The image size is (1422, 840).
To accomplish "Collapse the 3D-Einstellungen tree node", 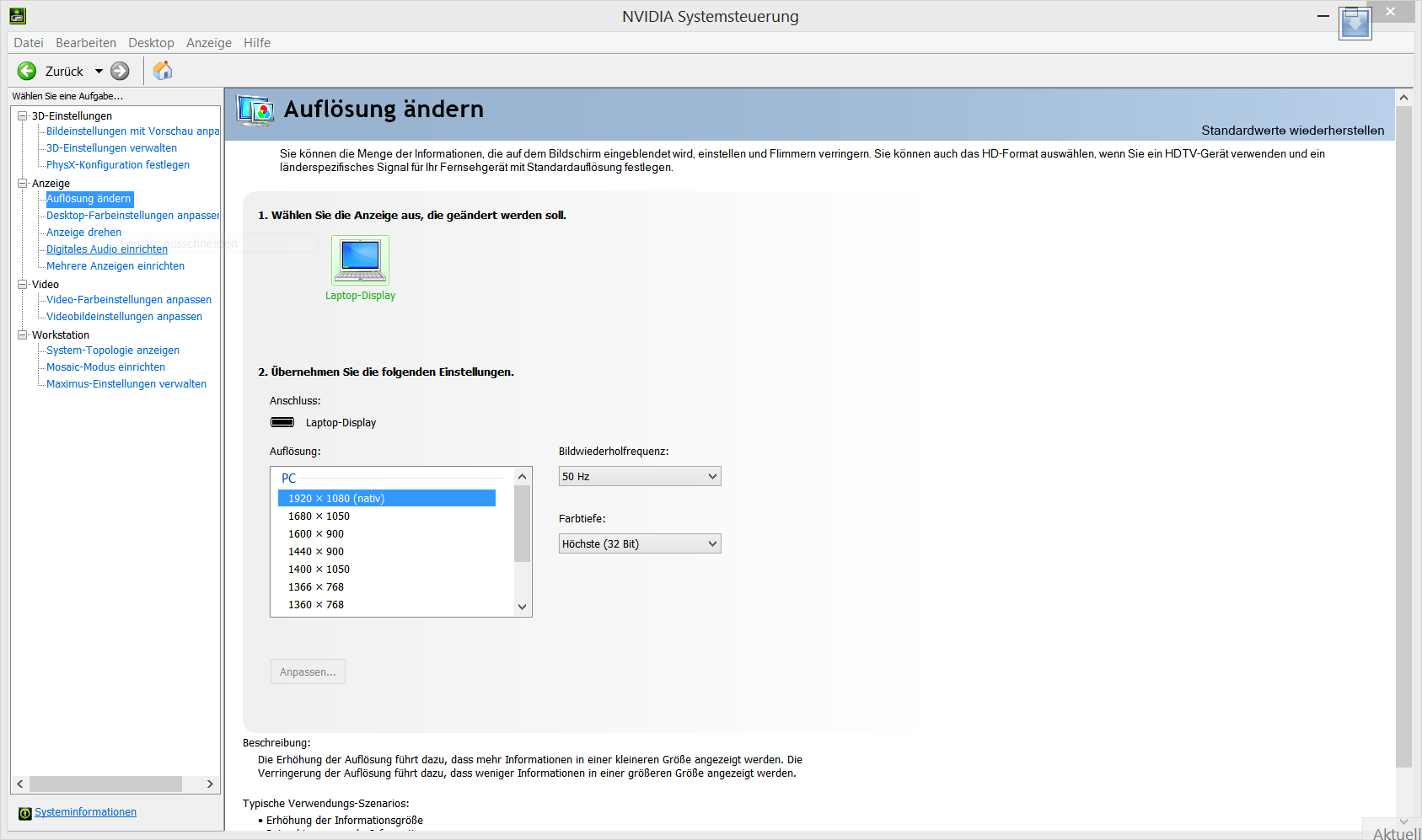I will pos(23,115).
